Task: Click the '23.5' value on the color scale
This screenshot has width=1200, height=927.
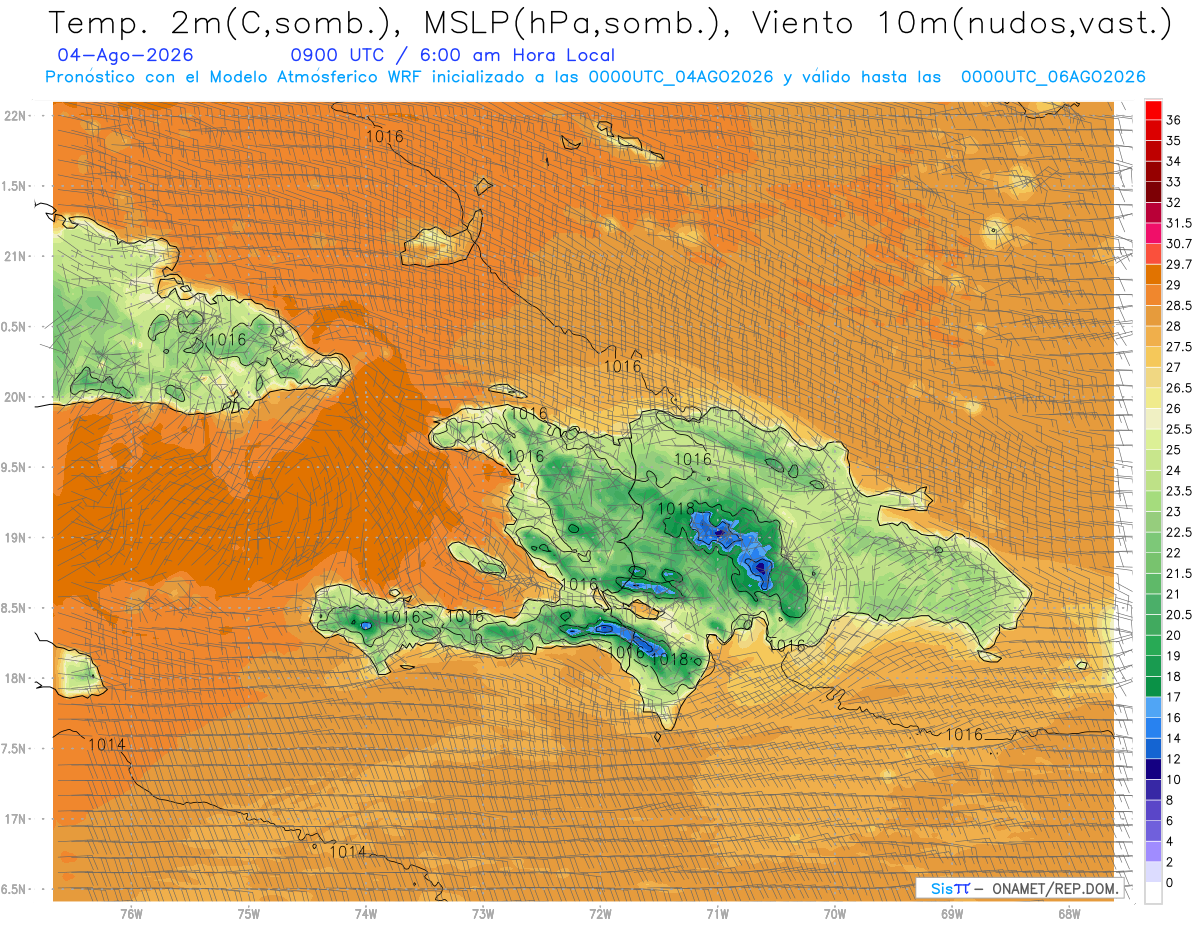Action: point(1179,491)
